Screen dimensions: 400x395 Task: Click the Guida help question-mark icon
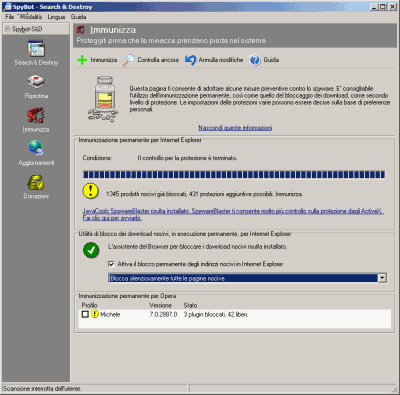(x=255, y=60)
